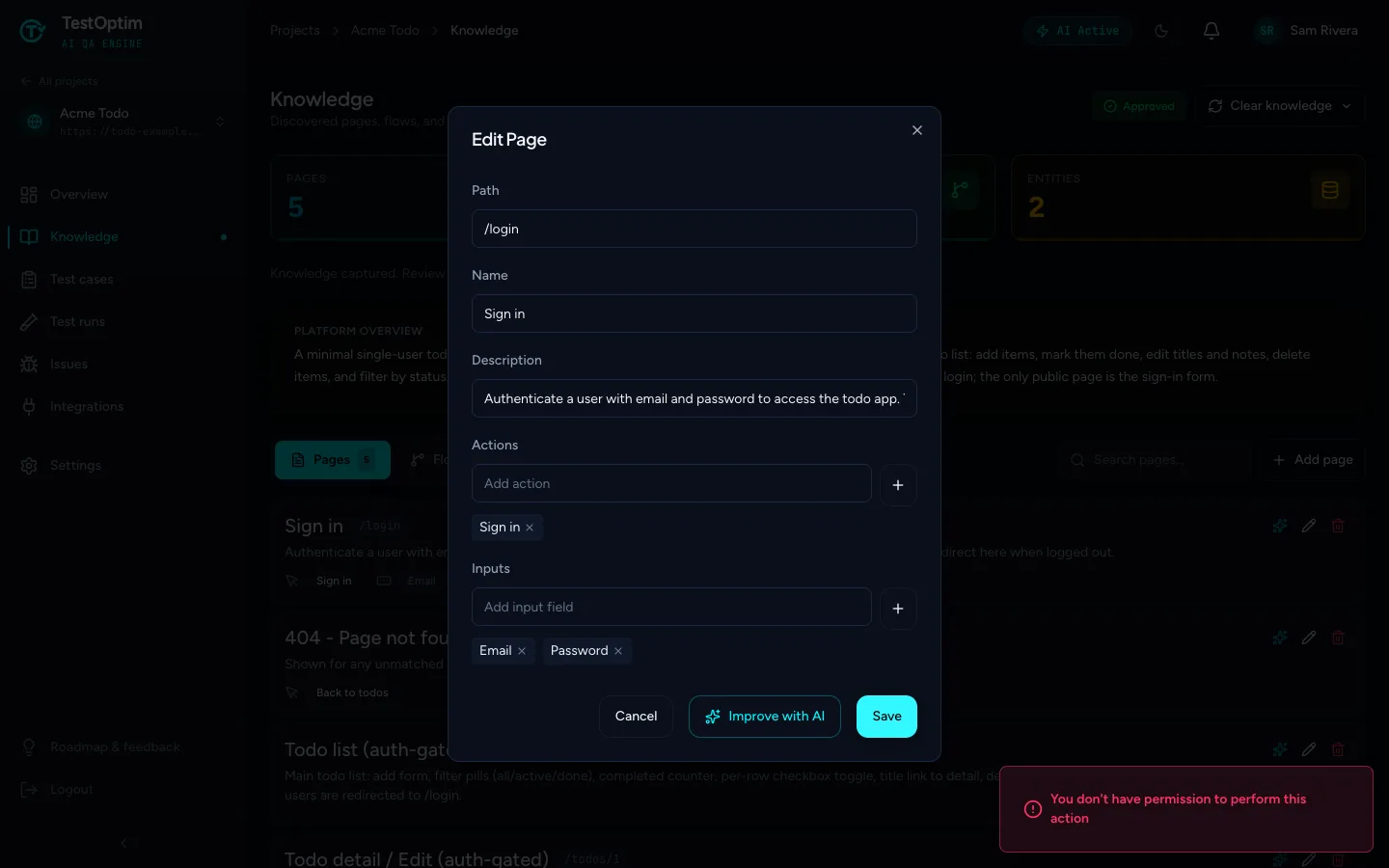
Task: Cancel the page edit
Action: click(x=636, y=717)
